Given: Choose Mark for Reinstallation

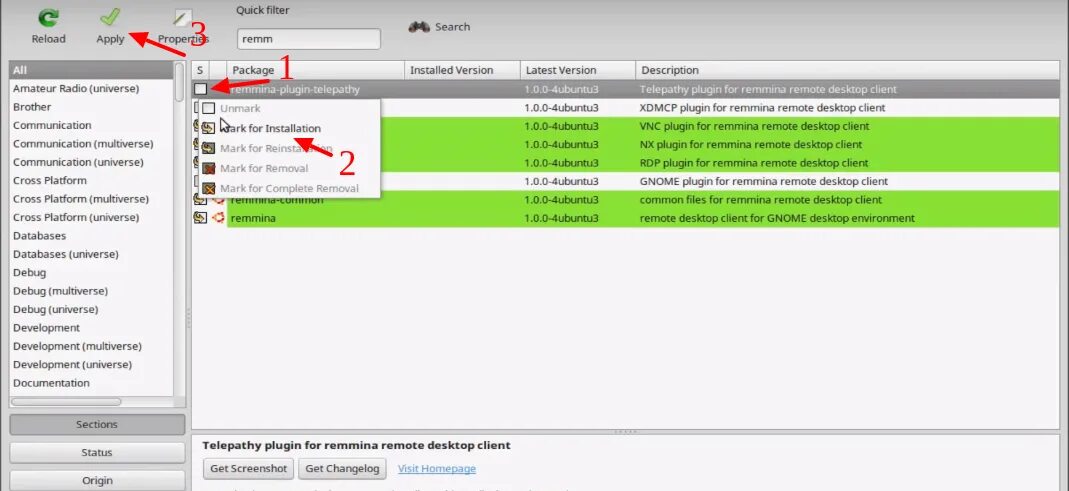Looking at the screenshot, I should pyautogui.click(x=288, y=148).
